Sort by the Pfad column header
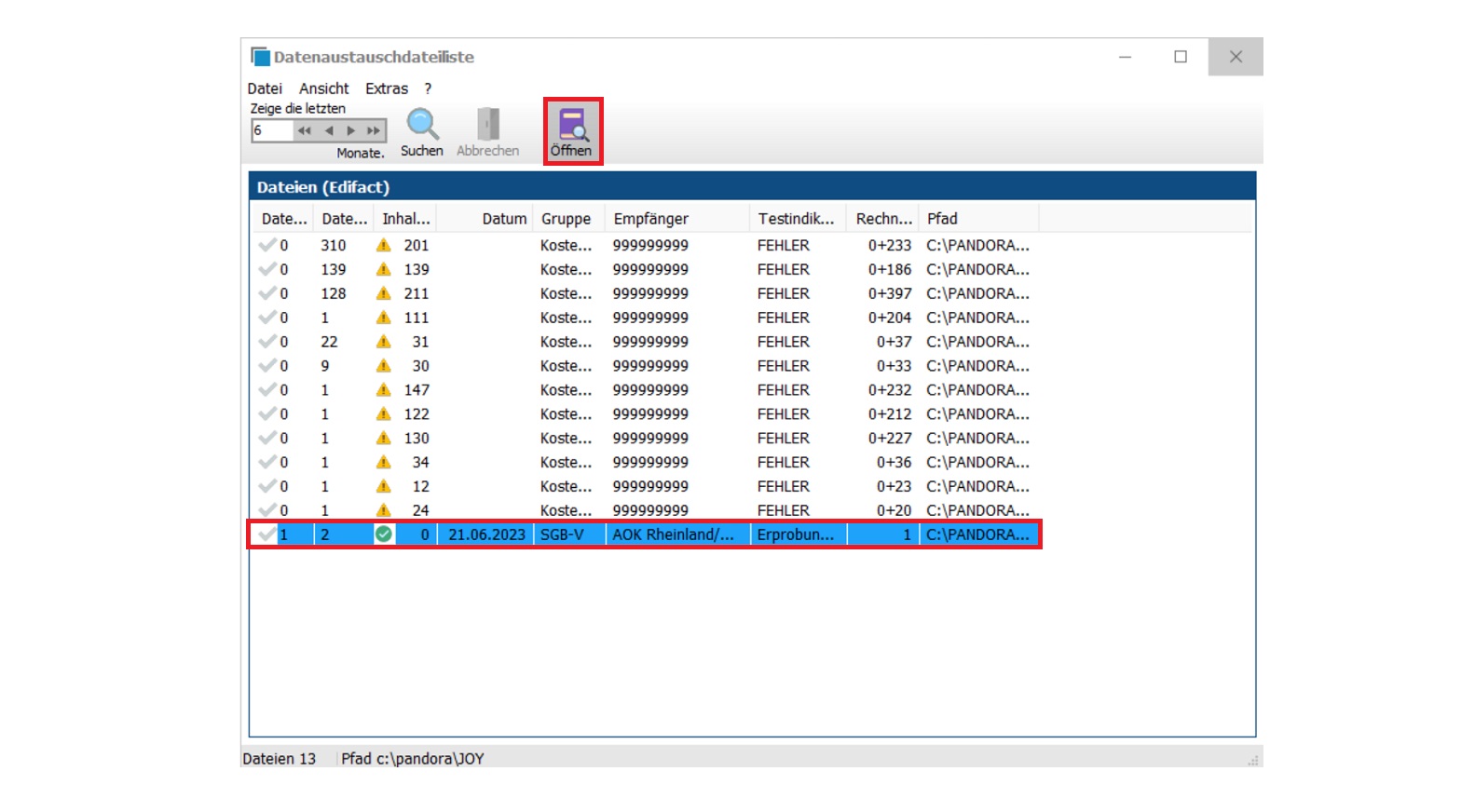The width and height of the screenshot is (1461, 812). click(978, 219)
